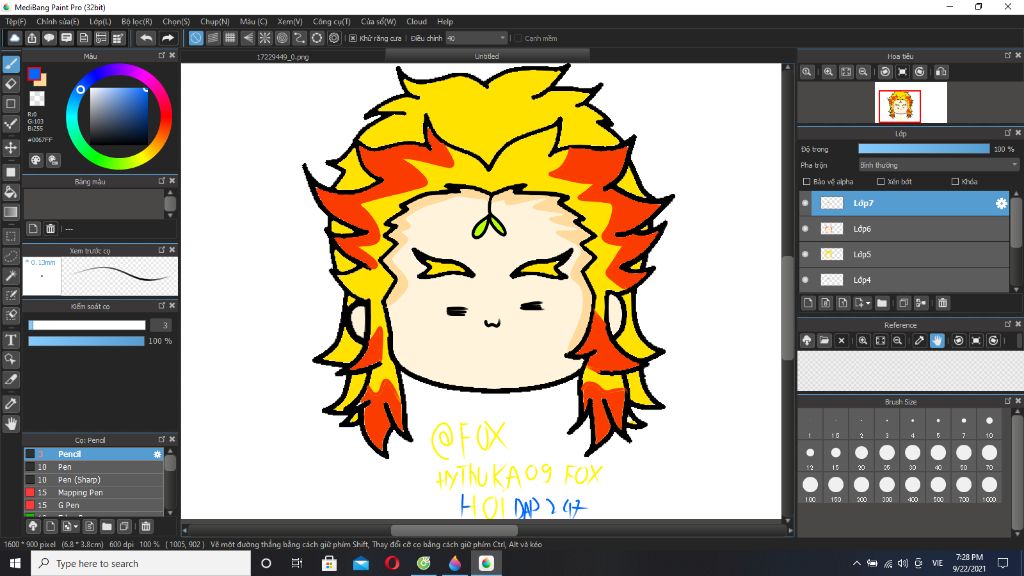Hide layer Lớp6 visibility dot
1024x576 pixels.
[805, 229]
